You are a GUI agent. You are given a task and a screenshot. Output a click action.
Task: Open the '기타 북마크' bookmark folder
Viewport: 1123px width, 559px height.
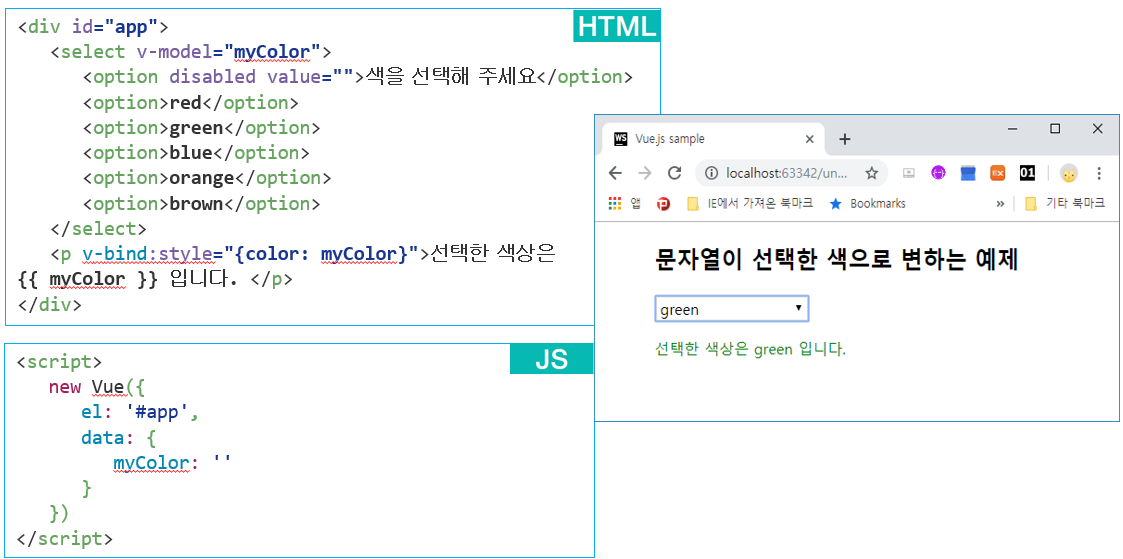pos(1064,204)
